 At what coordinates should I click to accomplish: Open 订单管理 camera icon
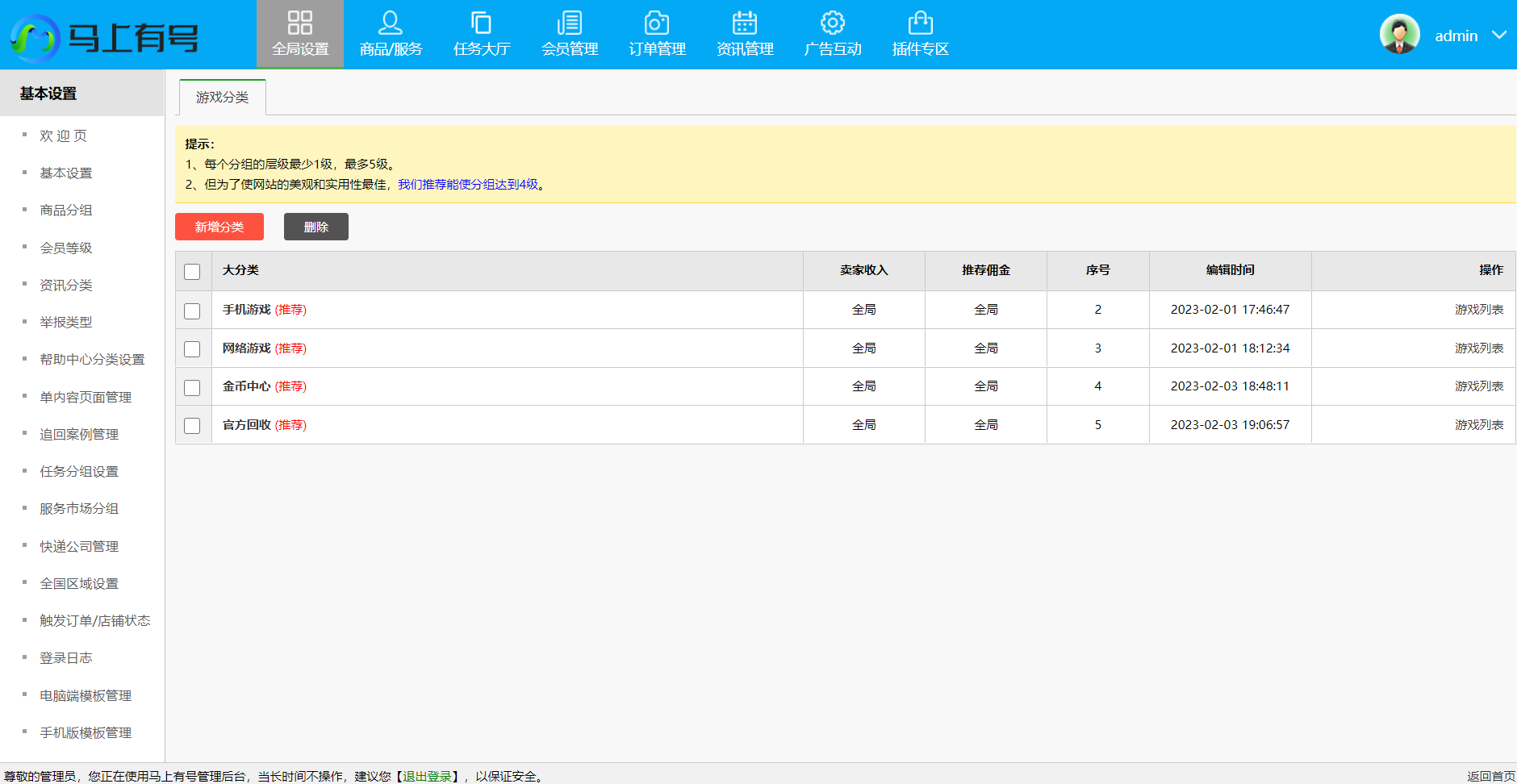[x=657, y=23]
